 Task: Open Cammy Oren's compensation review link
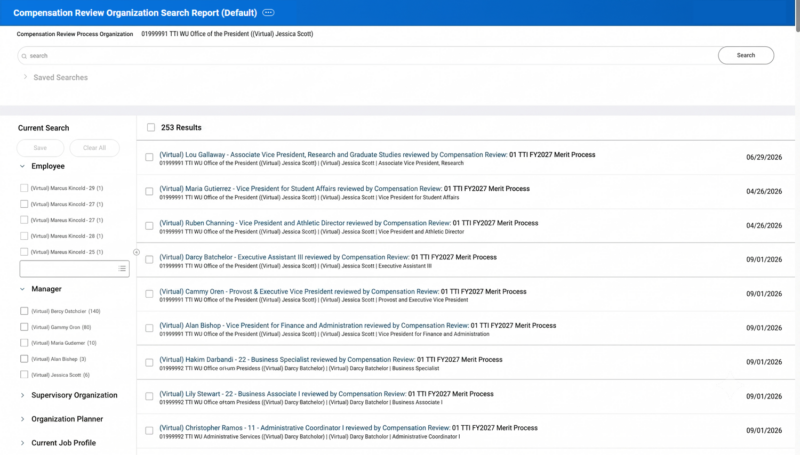[299, 291]
